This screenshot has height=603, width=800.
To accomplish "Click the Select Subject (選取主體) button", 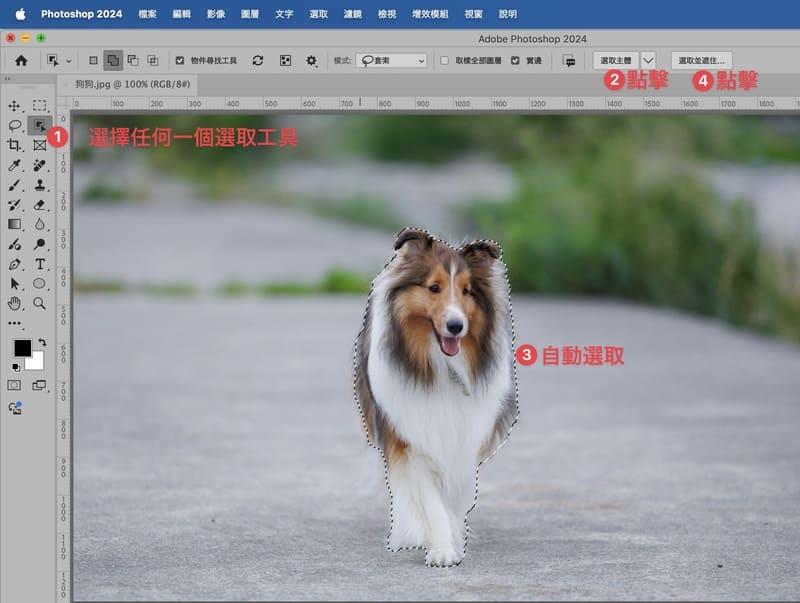I will tap(616, 60).
